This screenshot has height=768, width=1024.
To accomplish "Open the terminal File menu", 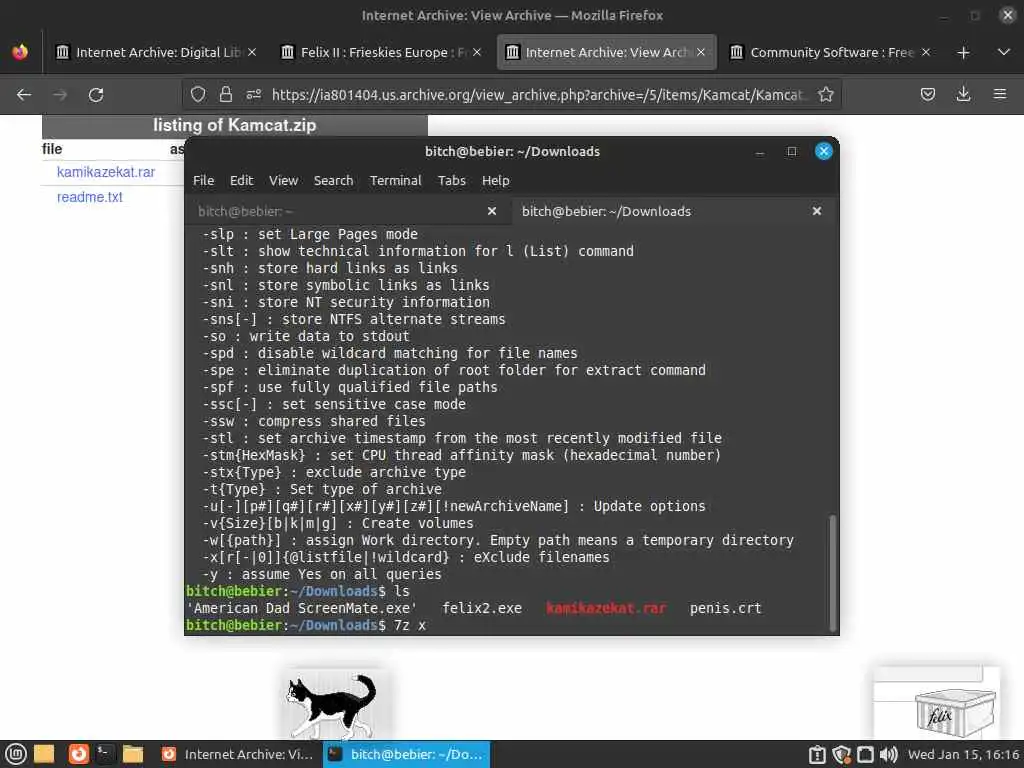I will tap(203, 180).
